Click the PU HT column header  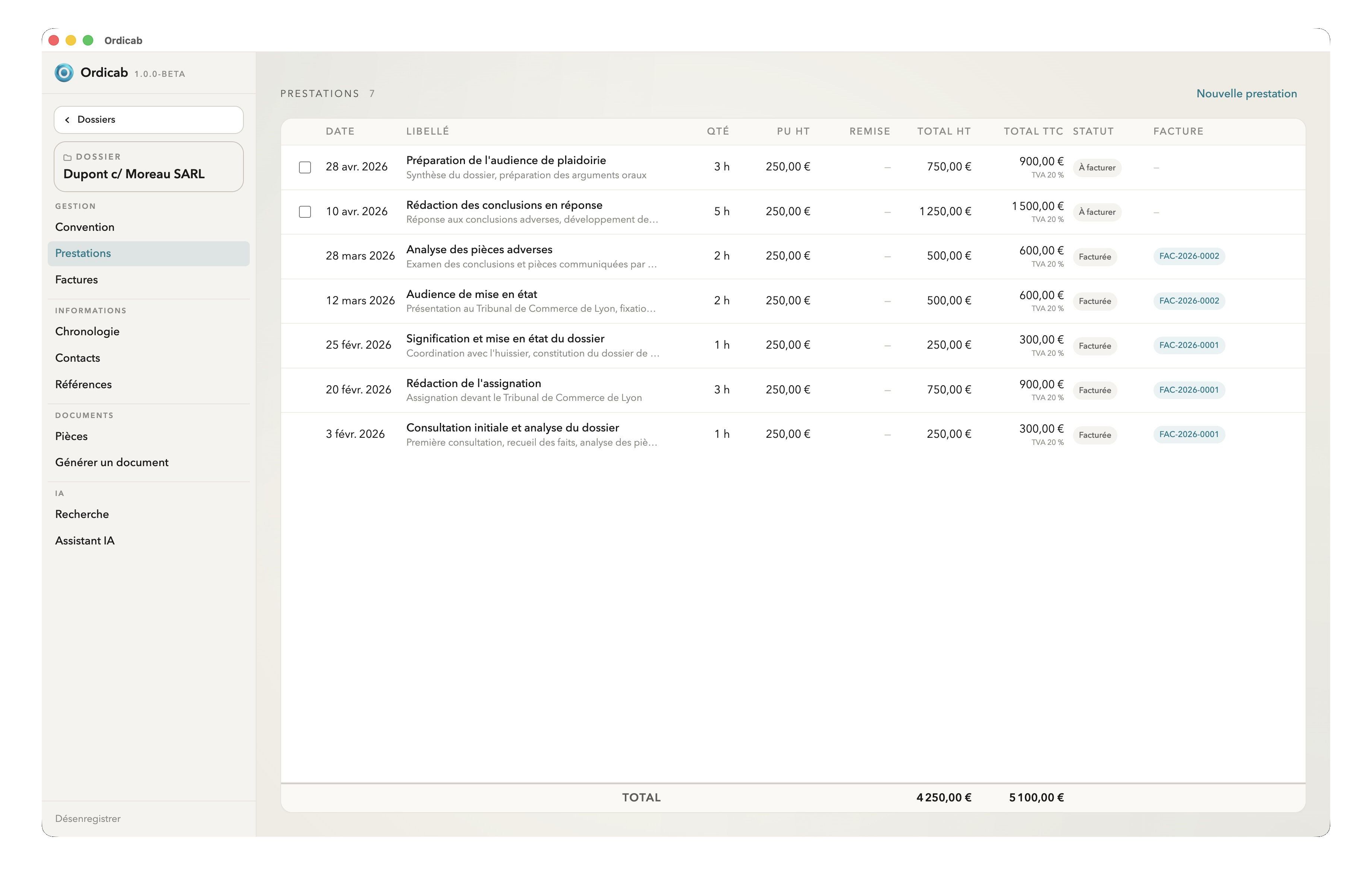click(793, 132)
